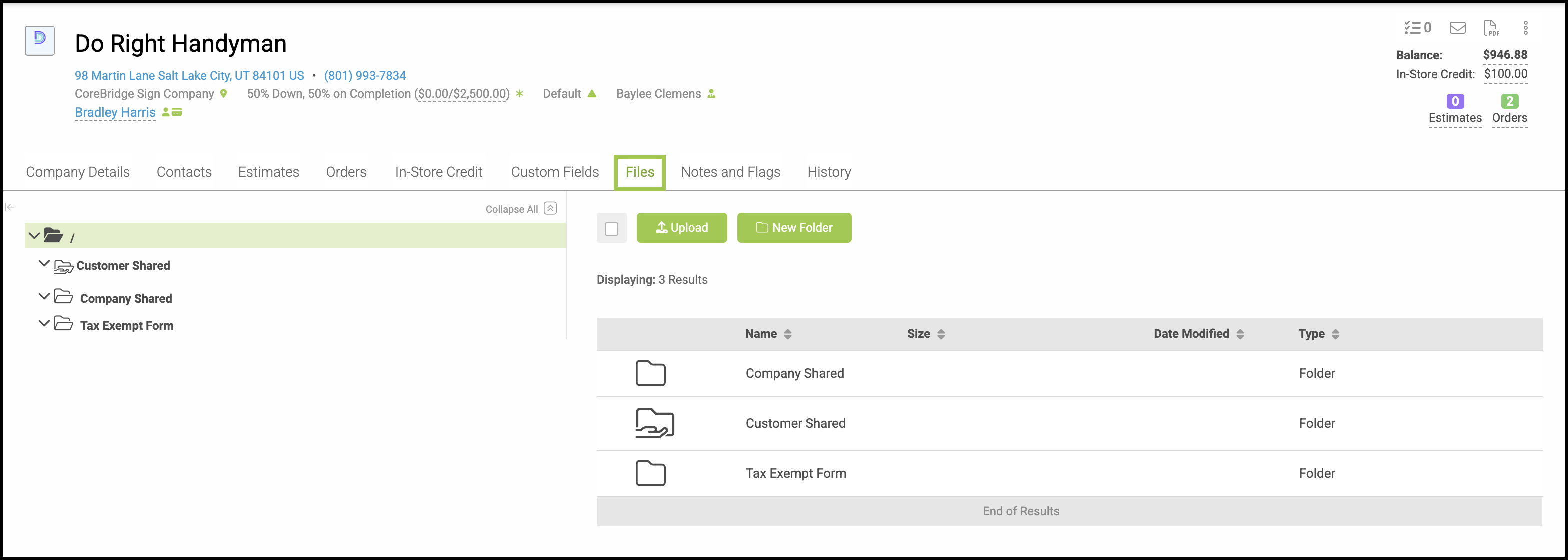
Task: Expand the Customer Shared tree chevron
Action: click(44, 264)
